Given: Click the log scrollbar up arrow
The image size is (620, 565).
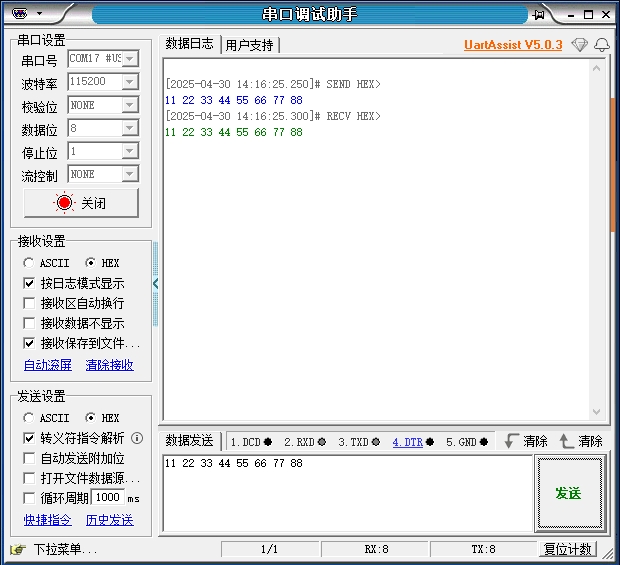Looking at the screenshot, I should tap(597, 69).
